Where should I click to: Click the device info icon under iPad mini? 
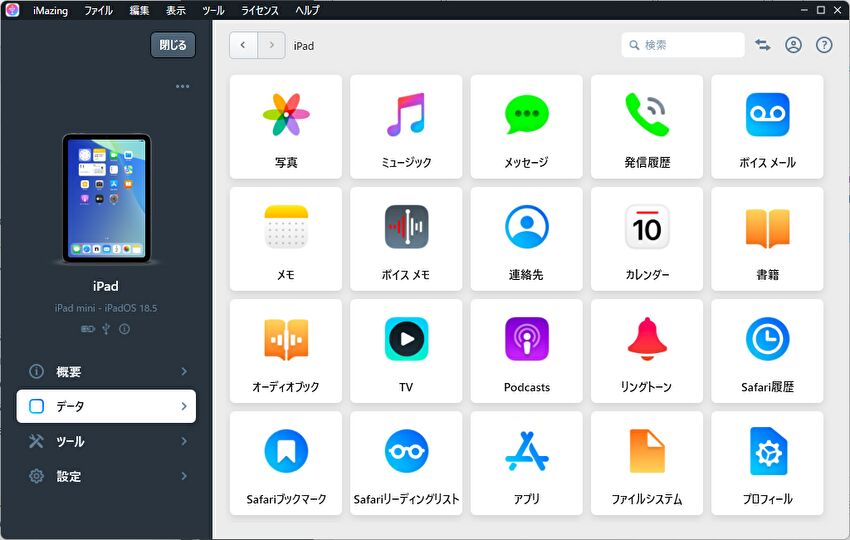[124, 329]
